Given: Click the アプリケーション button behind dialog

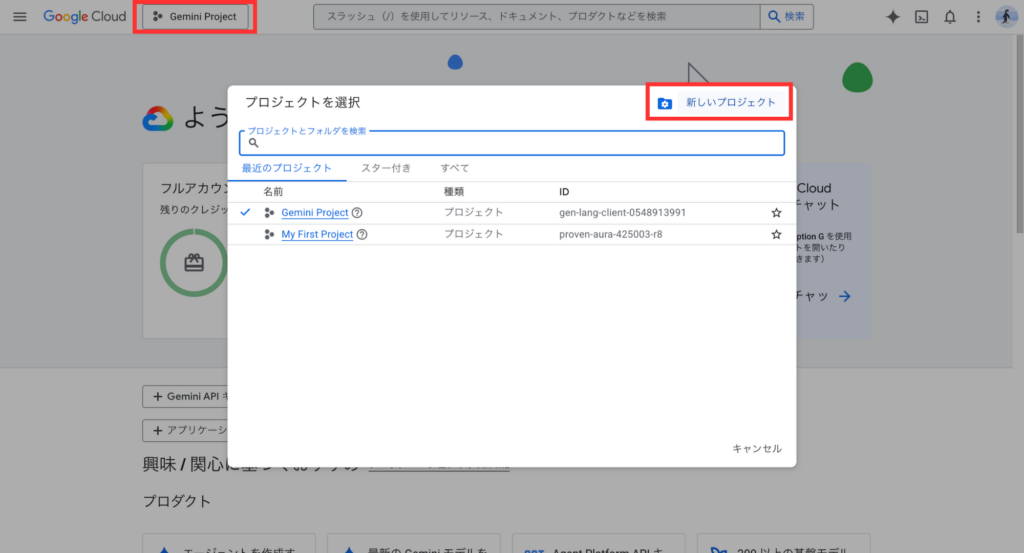Looking at the screenshot, I should tap(185, 430).
